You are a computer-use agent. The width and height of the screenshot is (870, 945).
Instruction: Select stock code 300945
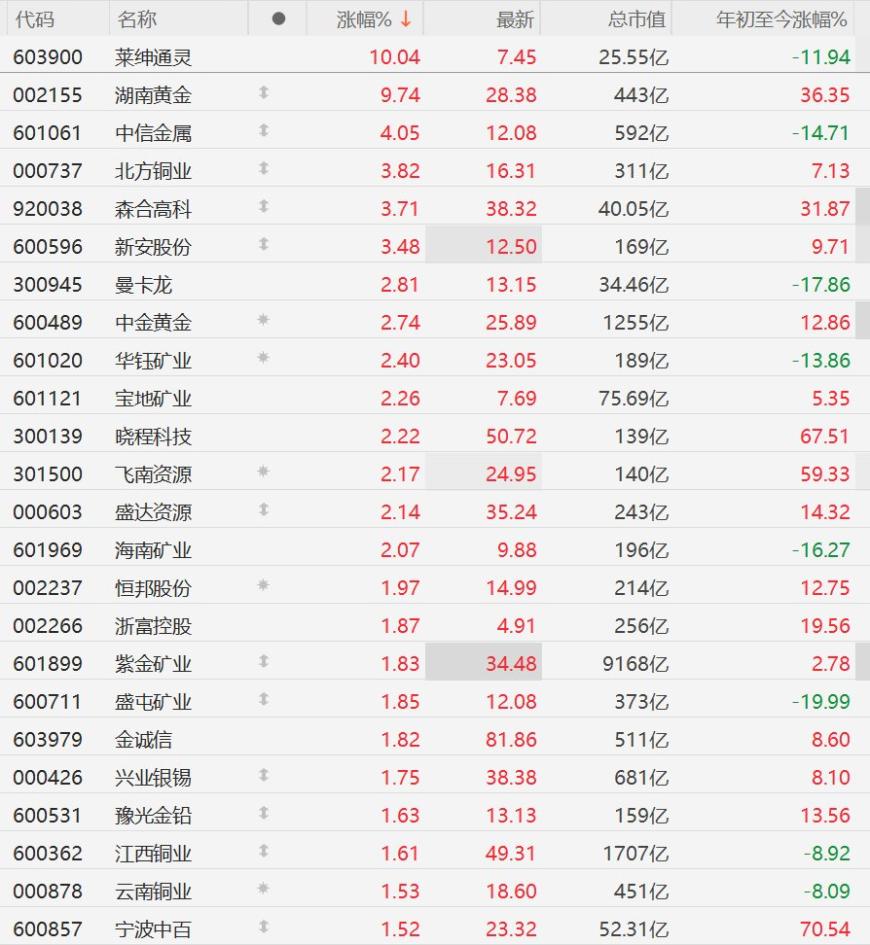coord(48,285)
